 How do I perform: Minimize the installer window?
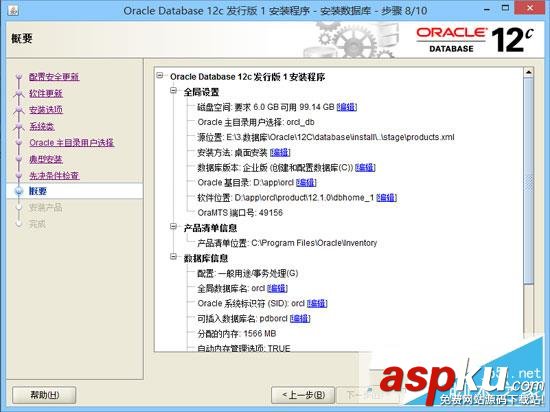tap(487, 9)
